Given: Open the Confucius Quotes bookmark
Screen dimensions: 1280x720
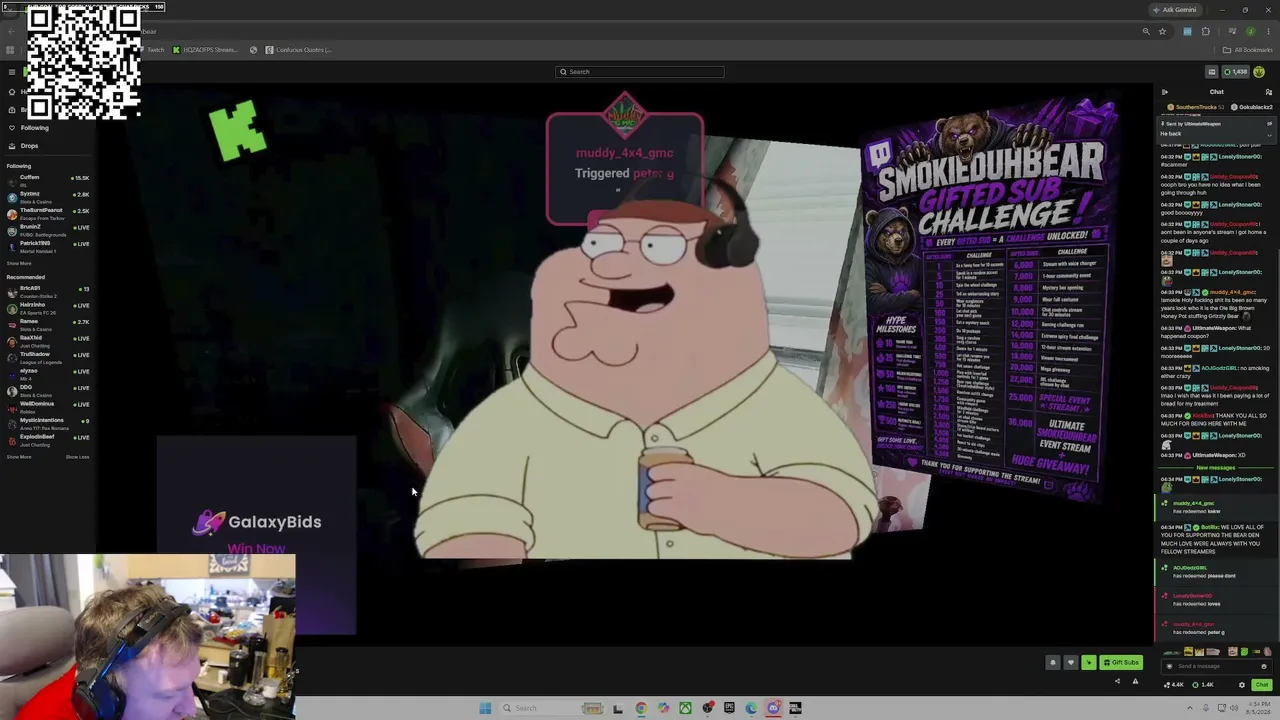Looking at the screenshot, I should [x=298, y=50].
